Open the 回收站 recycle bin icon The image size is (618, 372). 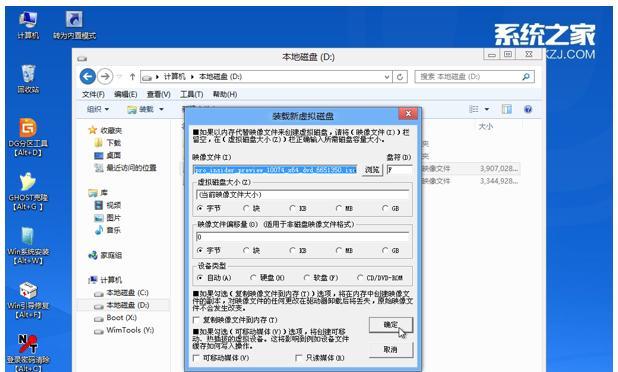28,79
